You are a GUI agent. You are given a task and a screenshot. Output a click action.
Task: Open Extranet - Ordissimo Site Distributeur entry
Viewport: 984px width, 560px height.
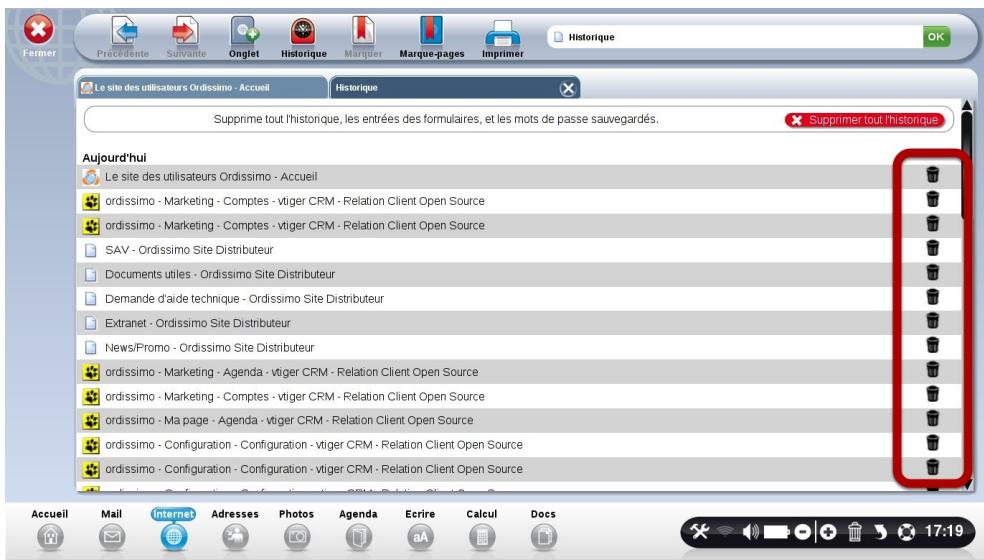(198, 323)
